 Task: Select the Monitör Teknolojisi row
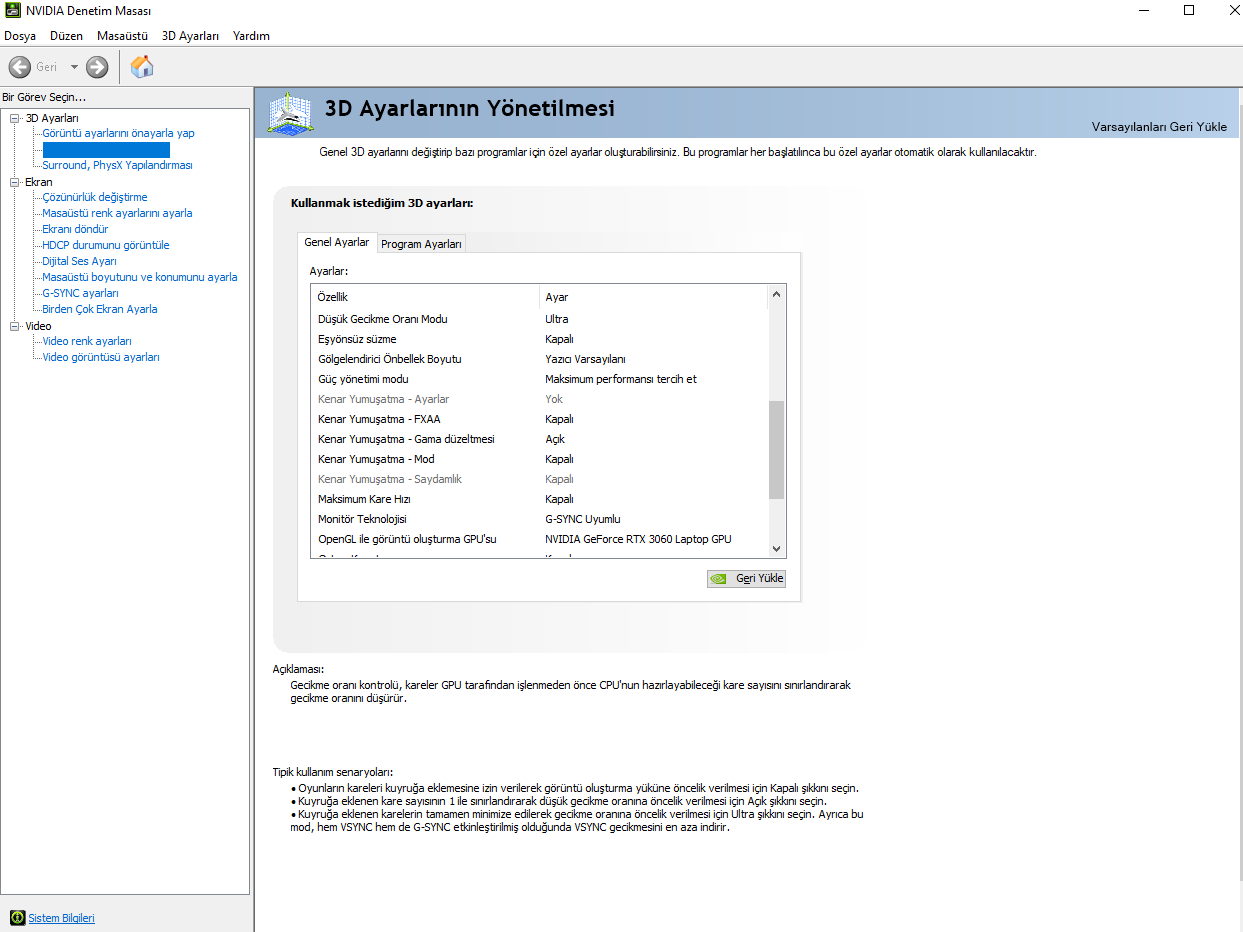pyautogui.click(x=540, y=519)
